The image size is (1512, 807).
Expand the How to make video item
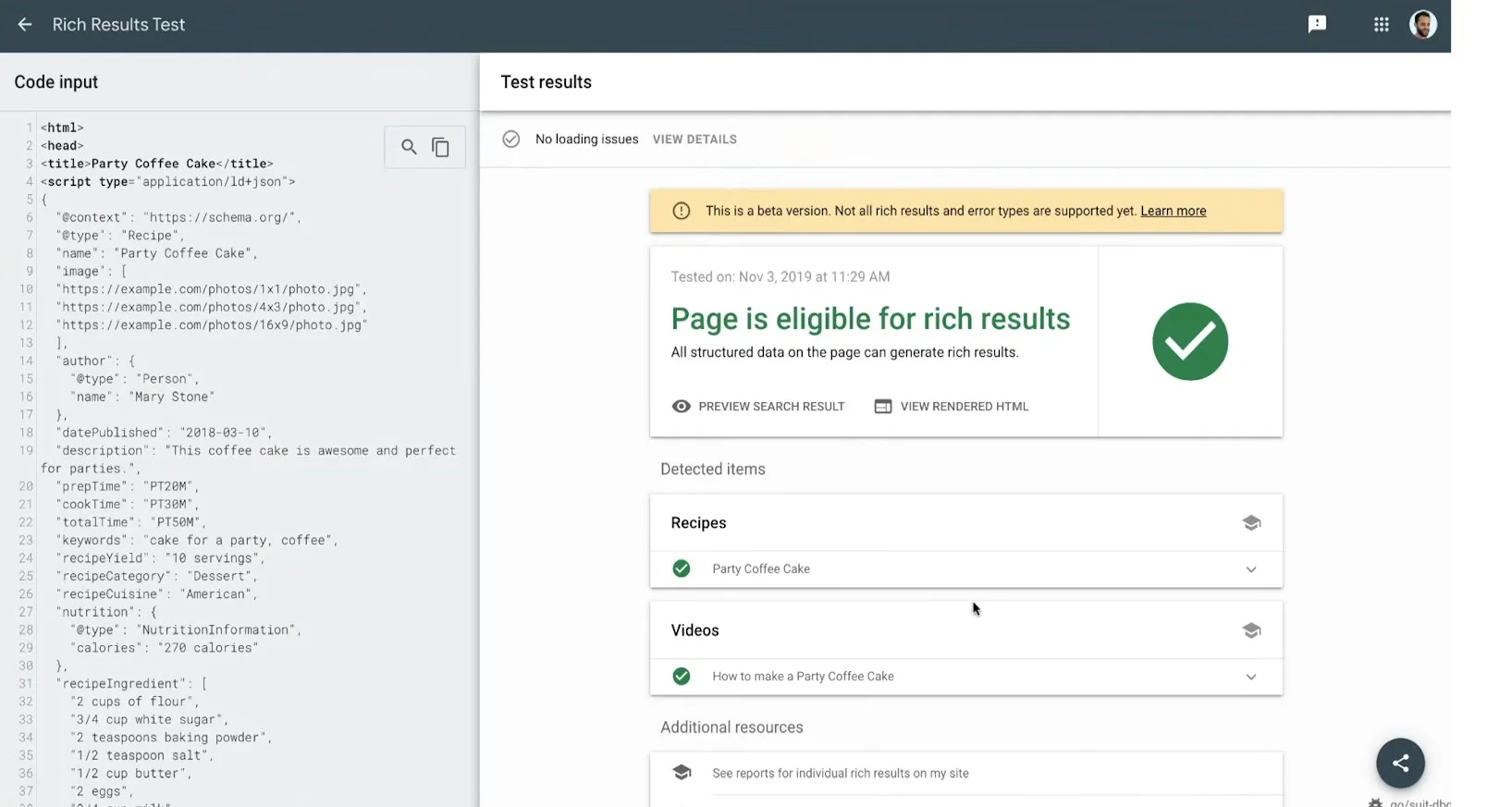[x=1251, y=677]
